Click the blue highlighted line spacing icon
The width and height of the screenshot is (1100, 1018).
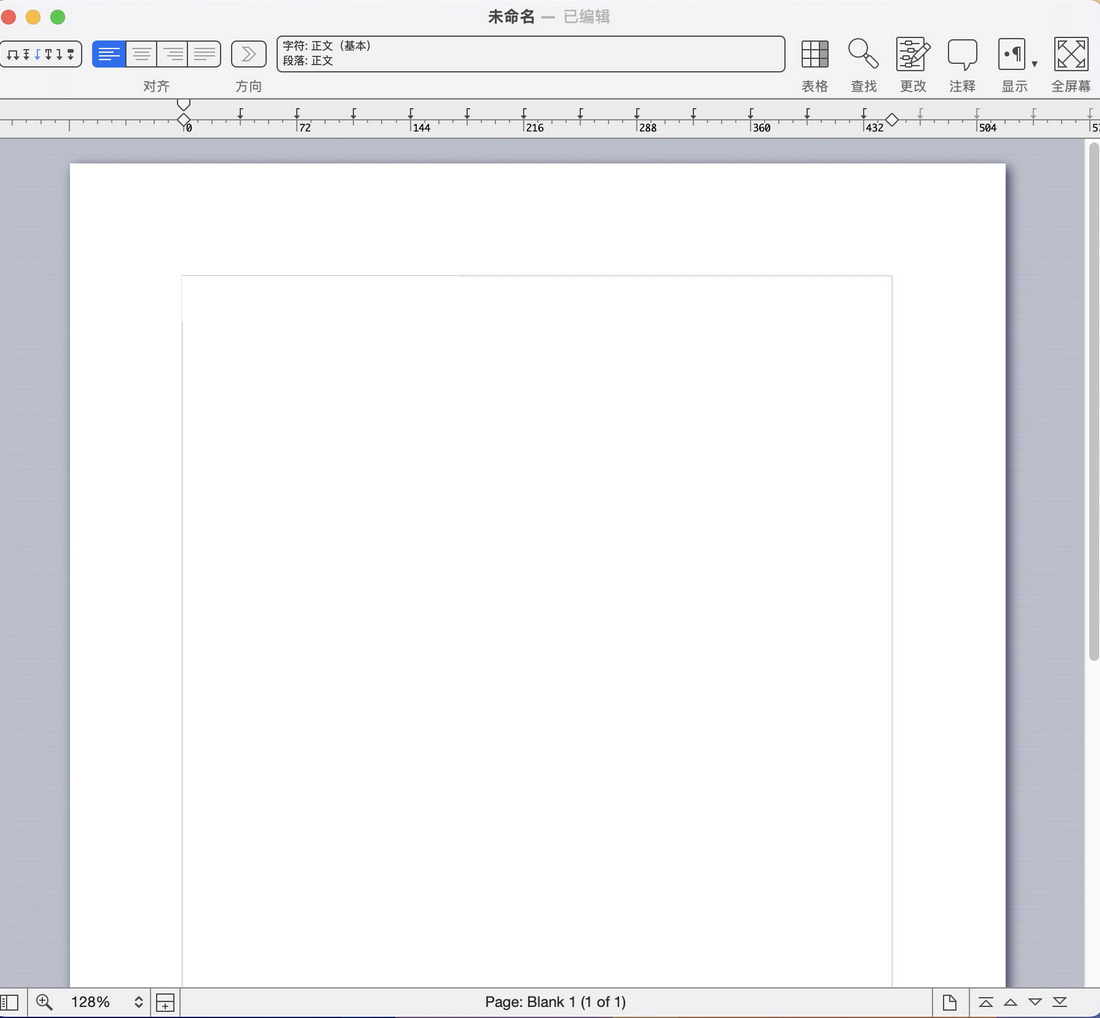[x=37, y=54]
